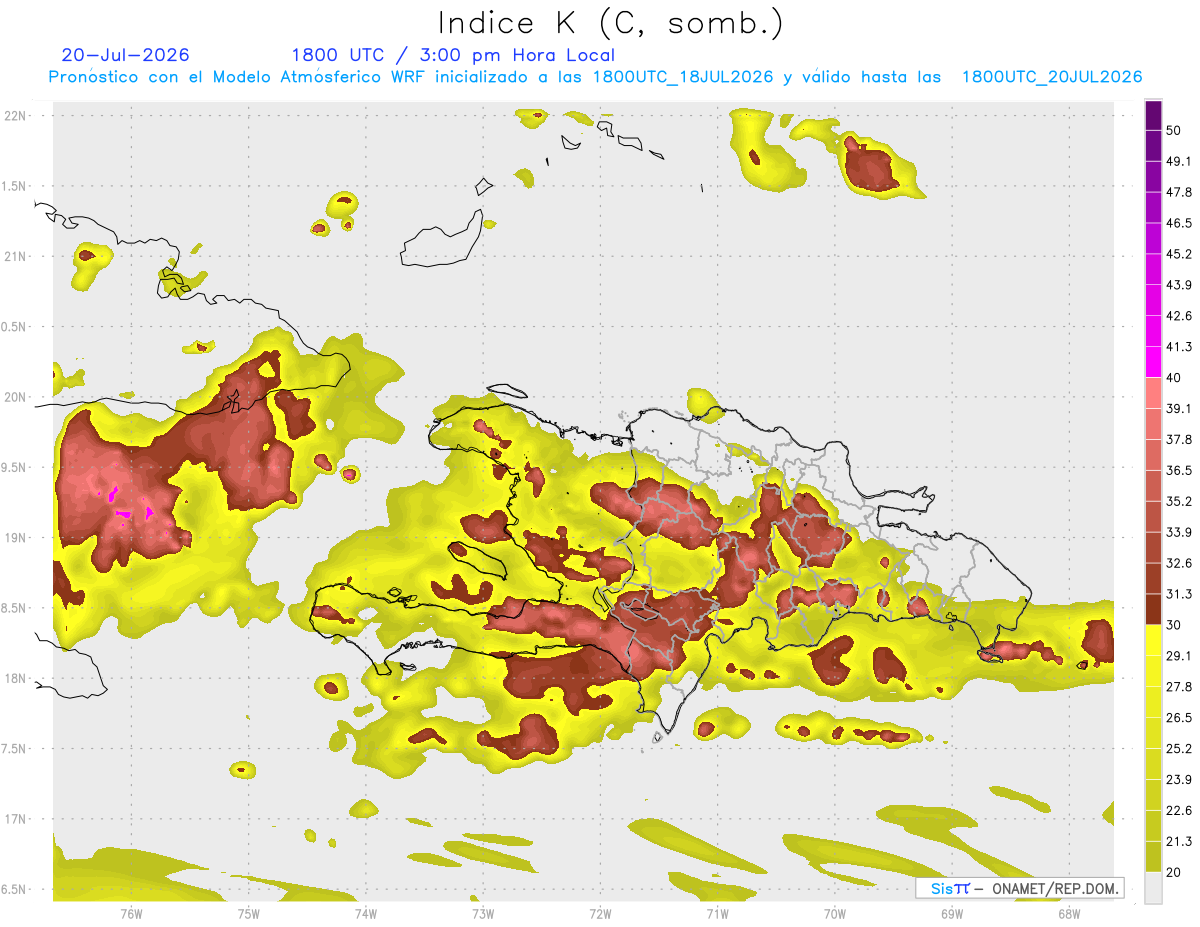
Task: Click the longitude label "71W"
Action: 717,914
